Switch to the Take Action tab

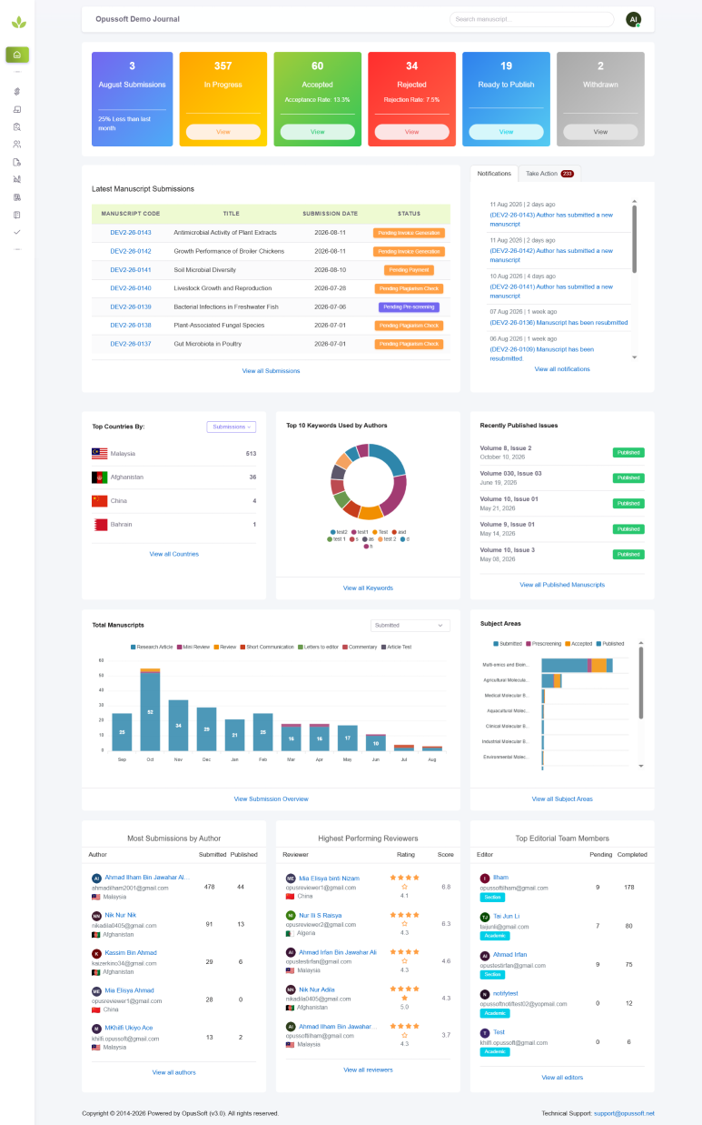pyautogui.click(x=549, y=174)
